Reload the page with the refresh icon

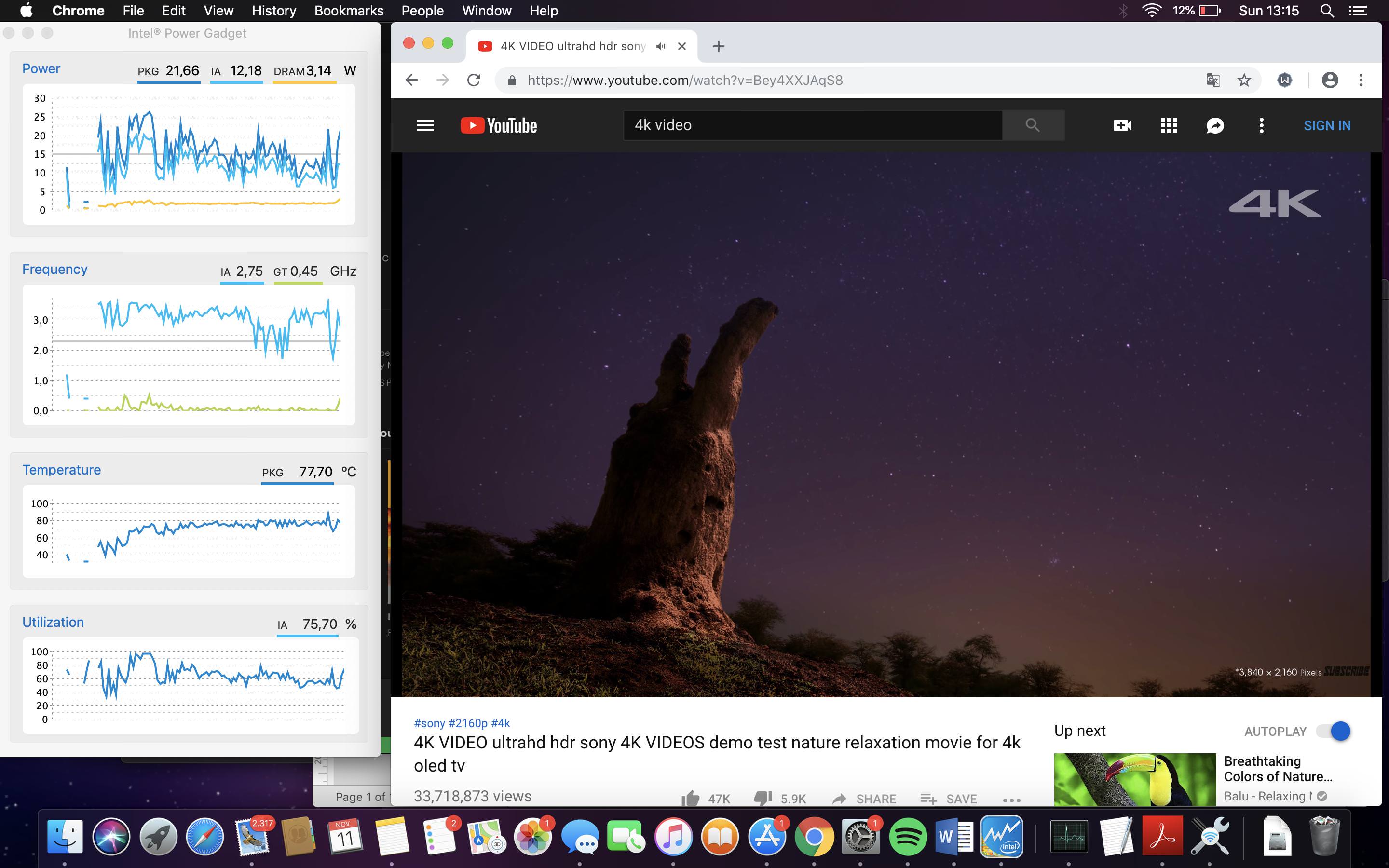click(474, 81)
